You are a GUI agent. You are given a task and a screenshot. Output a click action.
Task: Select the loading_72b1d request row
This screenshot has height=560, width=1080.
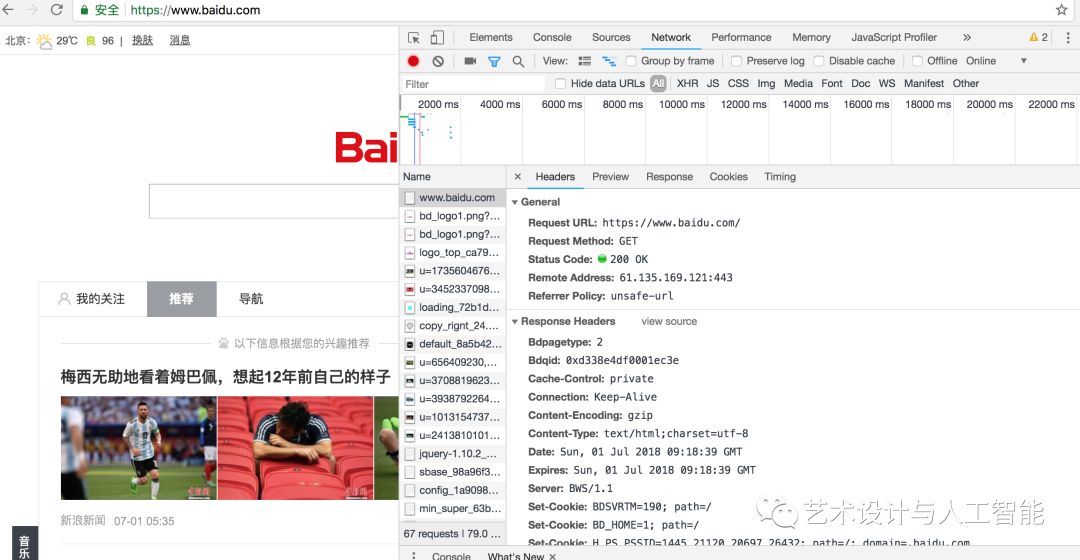point(453,307)
